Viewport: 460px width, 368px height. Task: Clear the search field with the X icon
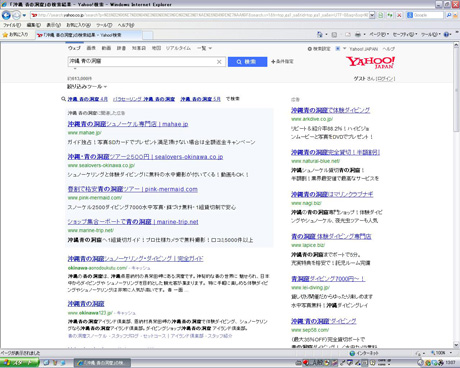coord(219,62)
